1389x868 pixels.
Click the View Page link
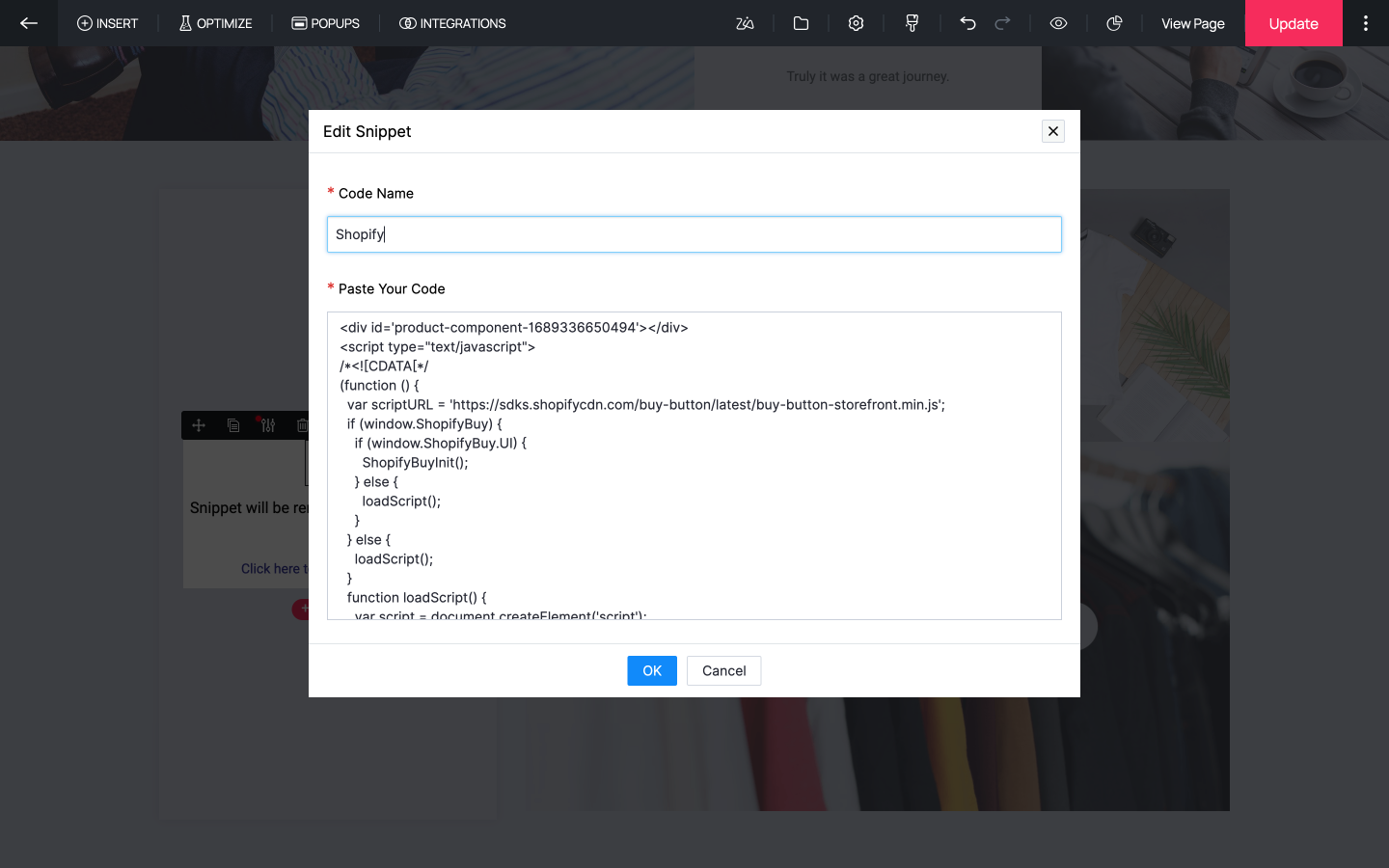pos(1193,23)
